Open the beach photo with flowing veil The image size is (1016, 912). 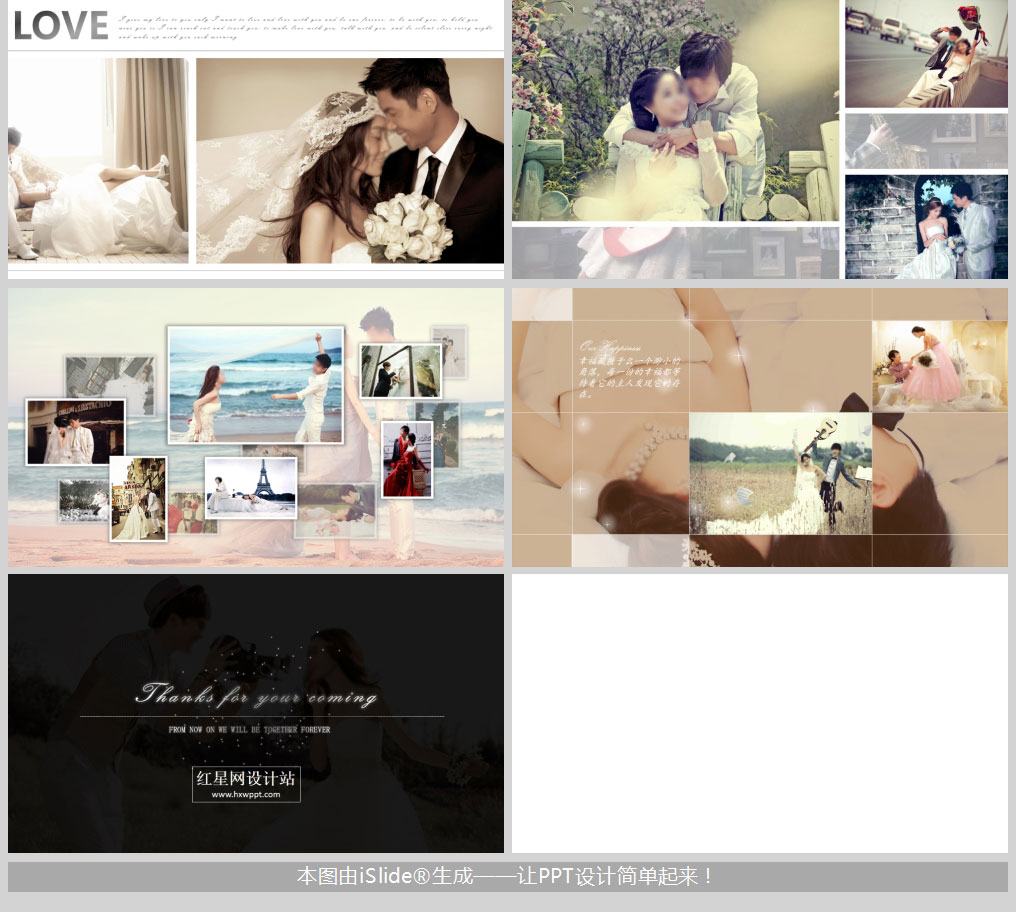256,385
